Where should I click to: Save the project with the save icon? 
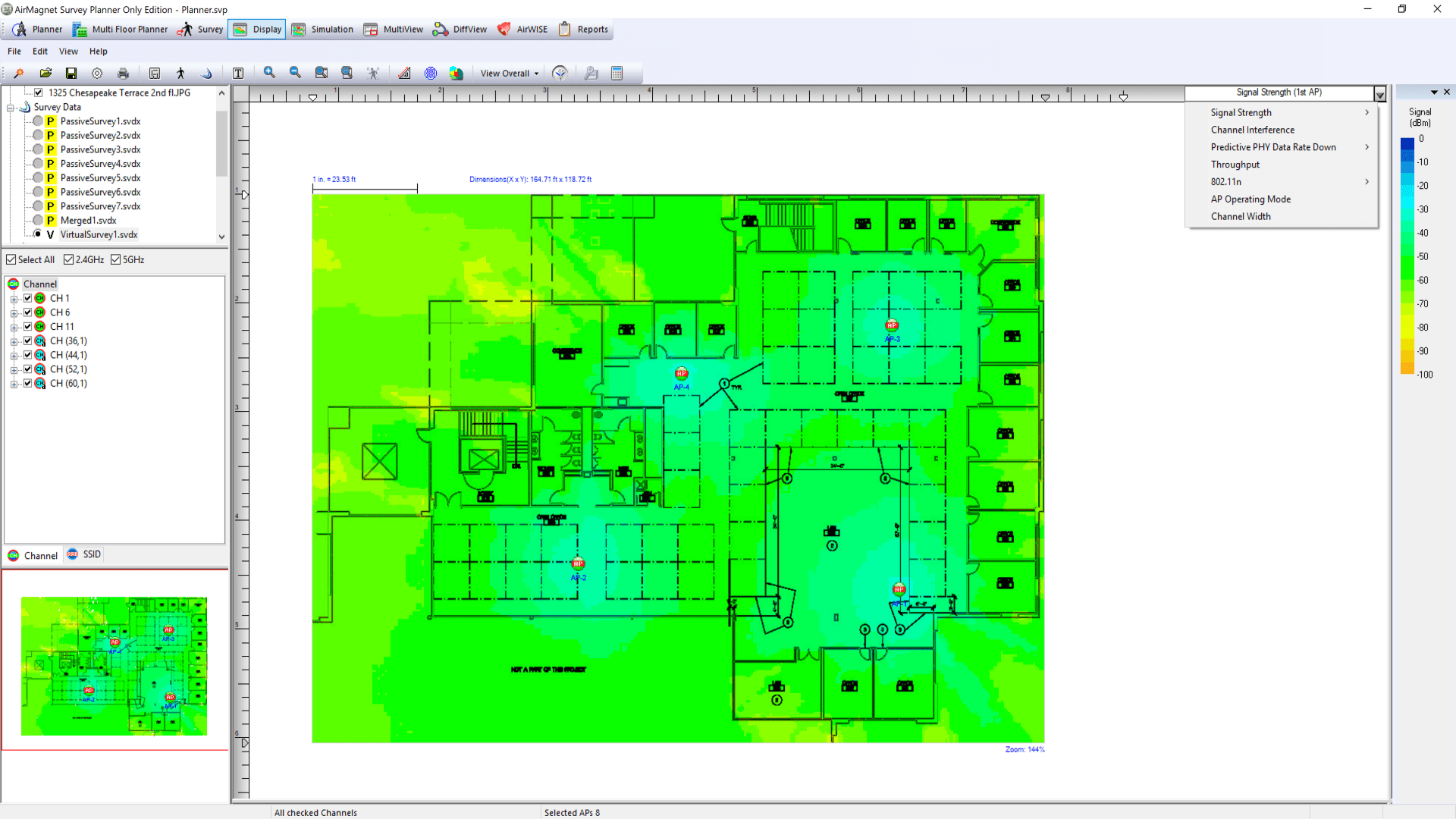point(71,73)
